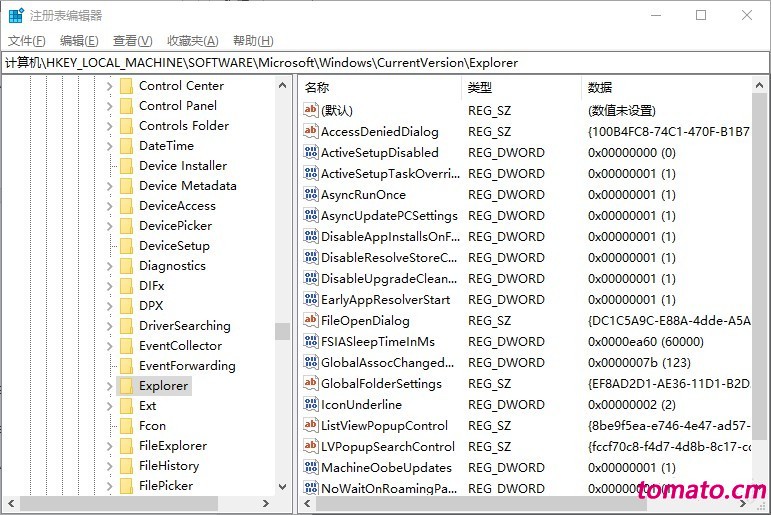Click the DWORD icon of IconUnderline
This screenshot has height=515, width=771.
(x=310, y=404)
